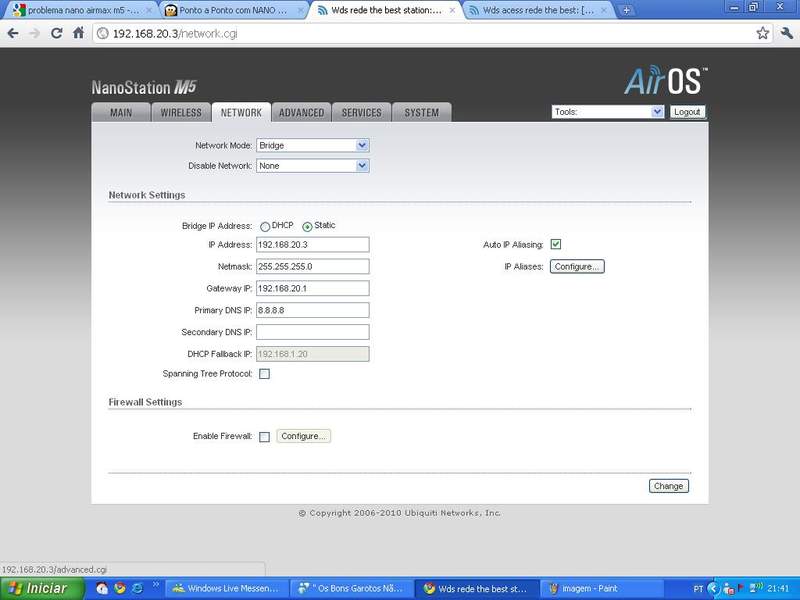
Task: Click the AirOS logo
Action: coord(665,81)
